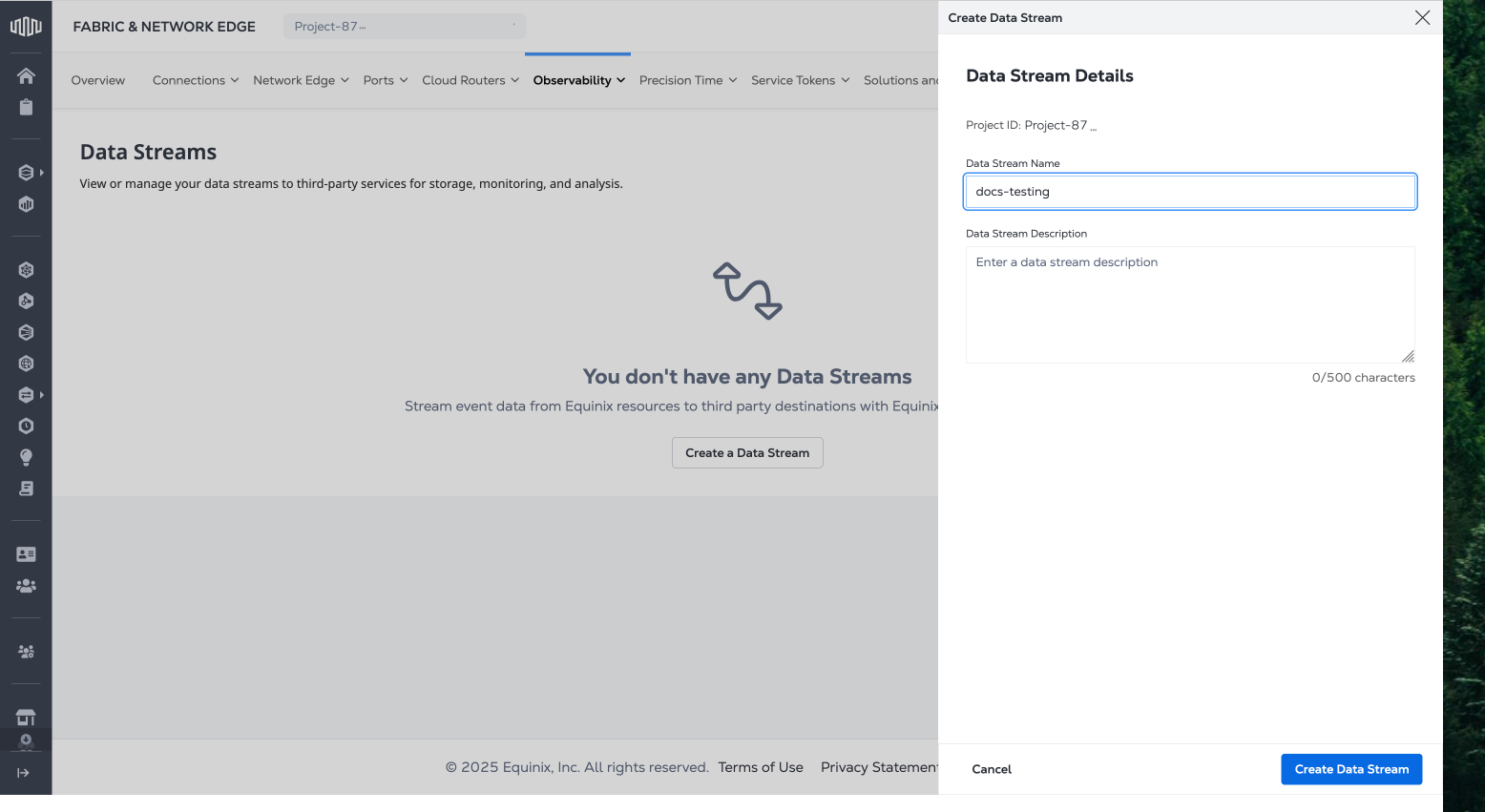The width and height of the screenshot is (1485, 812).
Task: Select the connected-nodes hexagon sidebar icon
Action: click(x=26, y=302)
